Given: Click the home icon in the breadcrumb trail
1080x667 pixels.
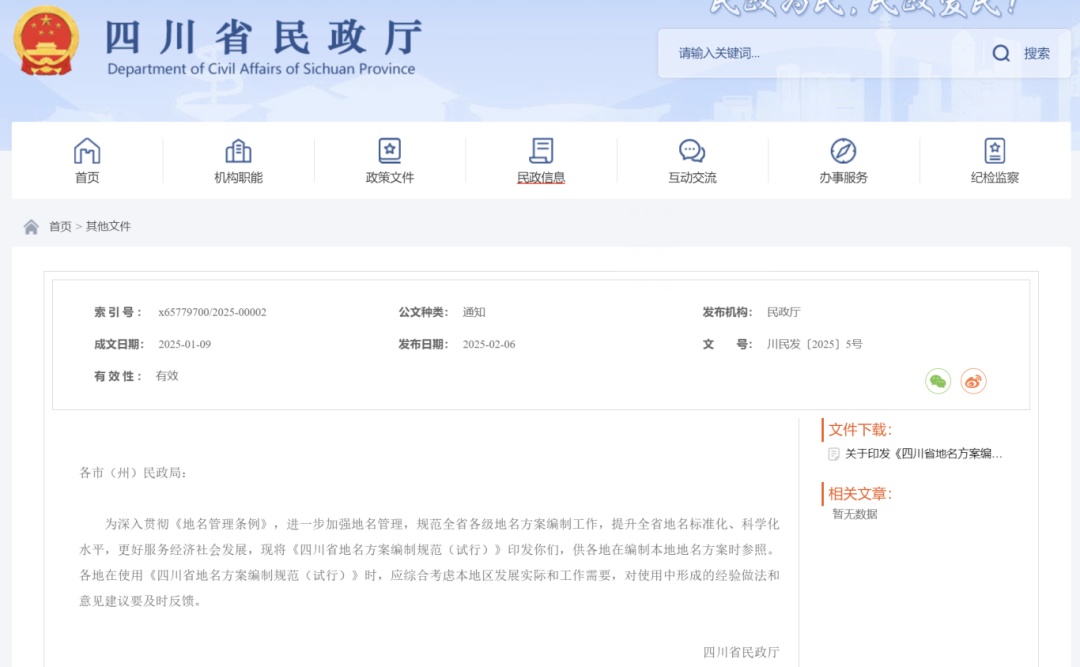Looking at the screenshot, I should [31, 226].
